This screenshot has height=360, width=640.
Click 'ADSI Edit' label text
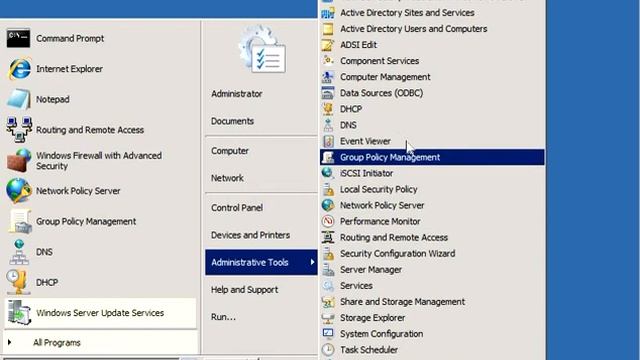358,45
